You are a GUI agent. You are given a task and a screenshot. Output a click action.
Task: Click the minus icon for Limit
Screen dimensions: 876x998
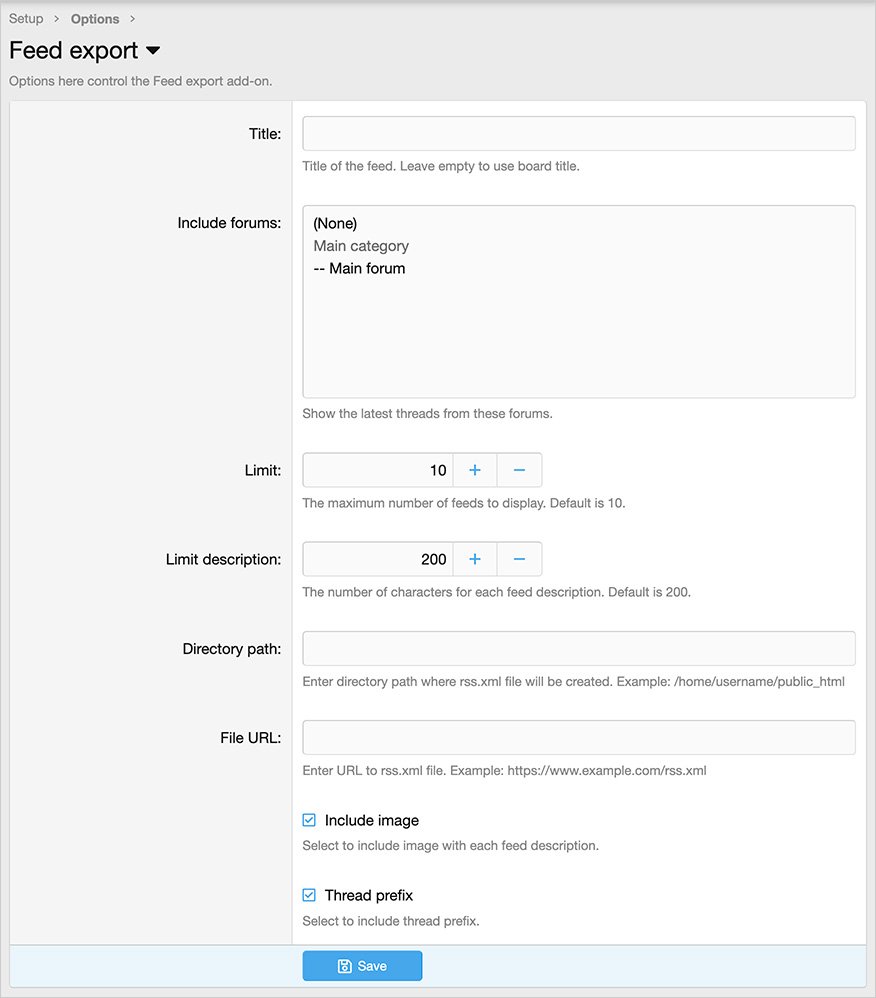(x=519, y=470)
